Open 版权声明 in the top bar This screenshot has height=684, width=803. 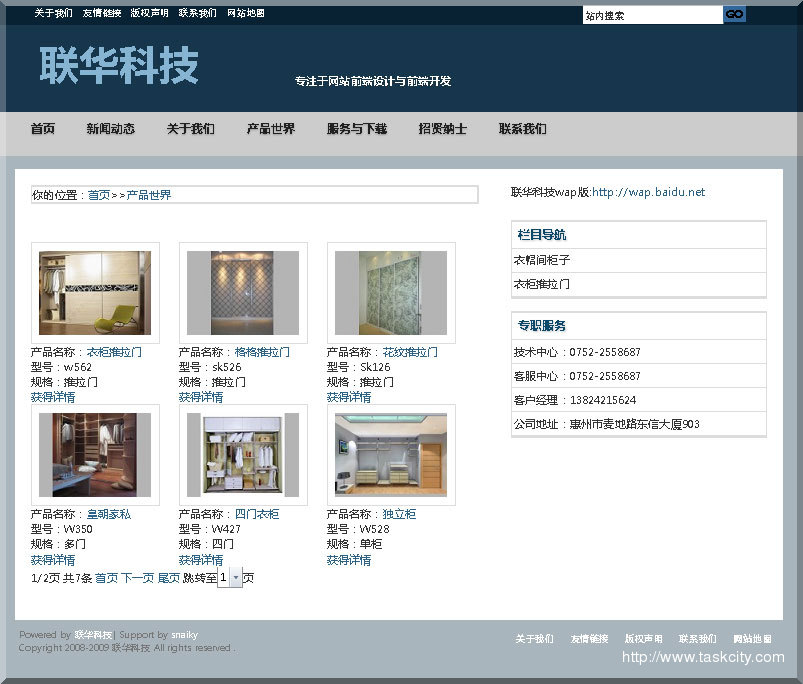149,14
